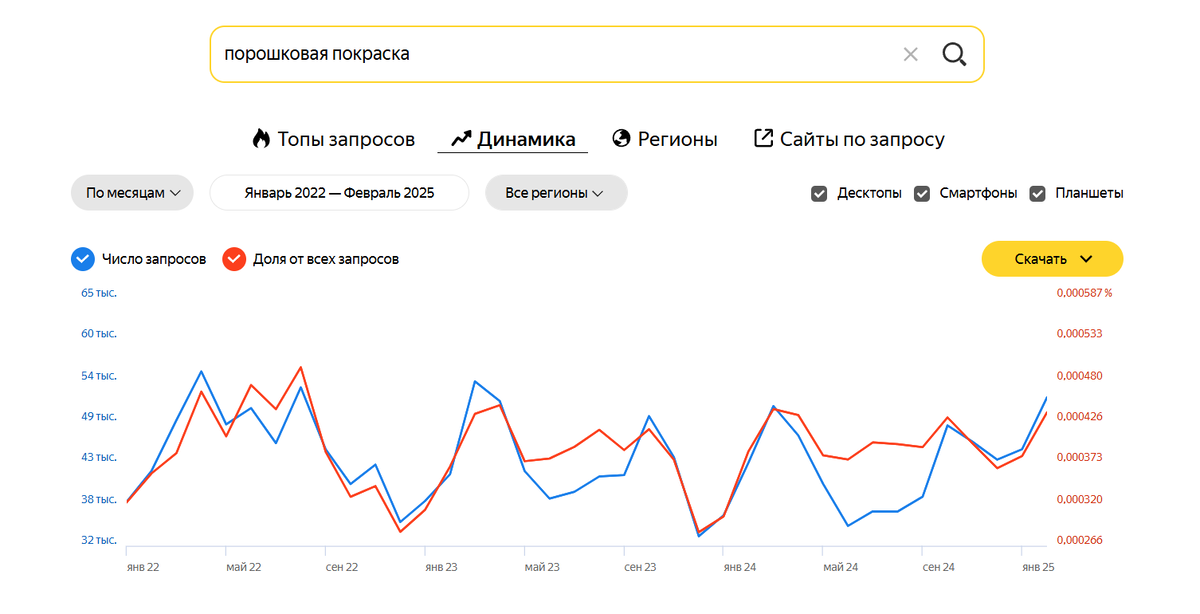Switch to the Топы запросов tab
The width and height of the screenshot is (1200, 614).
[x=335, y=139]
